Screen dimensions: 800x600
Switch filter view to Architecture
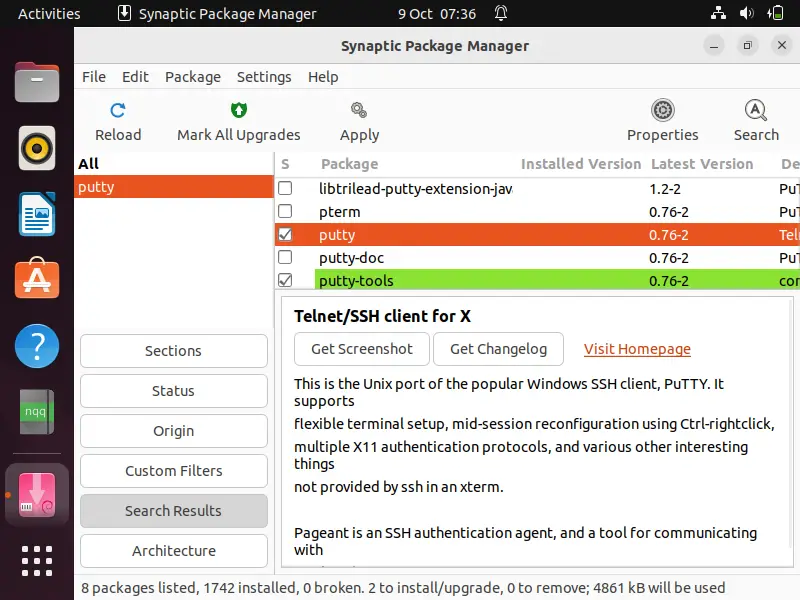point(173,551)
